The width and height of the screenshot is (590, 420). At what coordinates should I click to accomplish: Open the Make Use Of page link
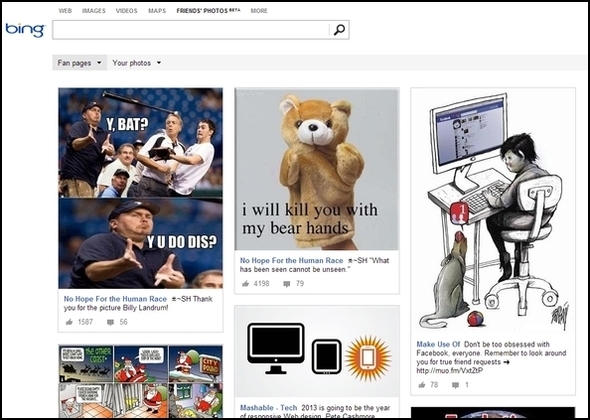438,344
